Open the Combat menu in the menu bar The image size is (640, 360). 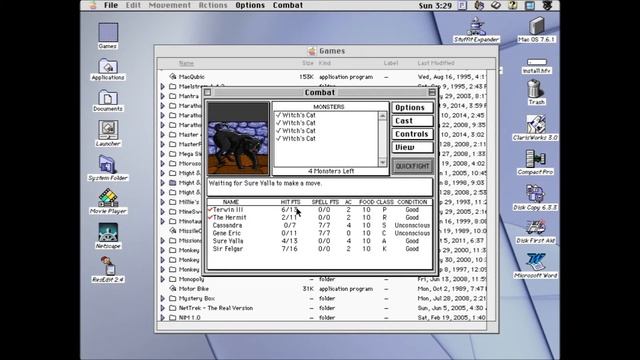click(288, 5)
